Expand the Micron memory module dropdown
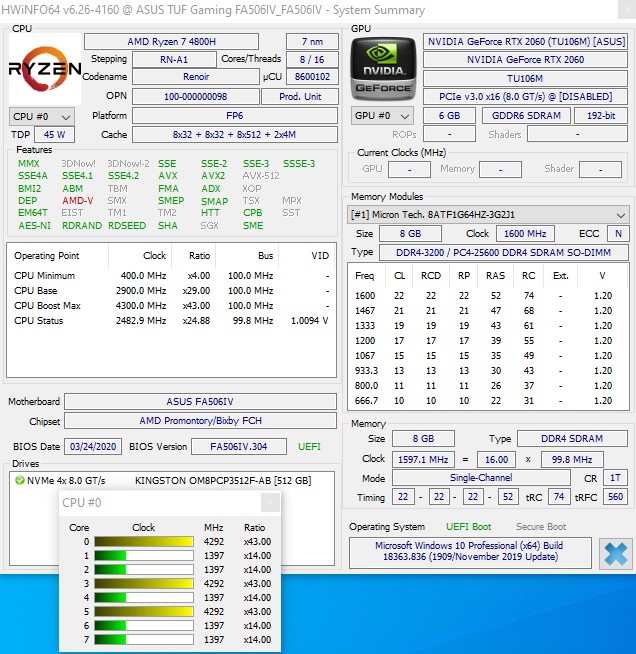This screenshot has height=654, width=636. (x=488, y=215)
